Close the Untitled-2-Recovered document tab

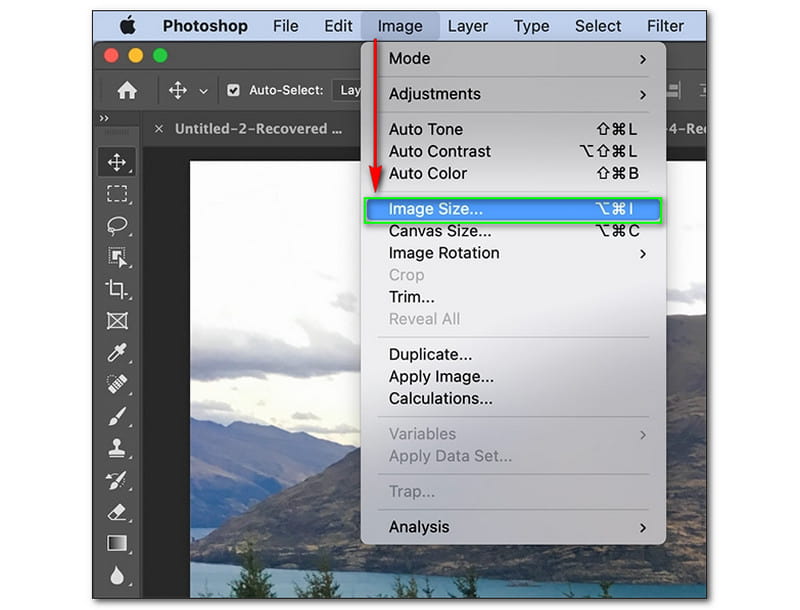tap(159, 129)
